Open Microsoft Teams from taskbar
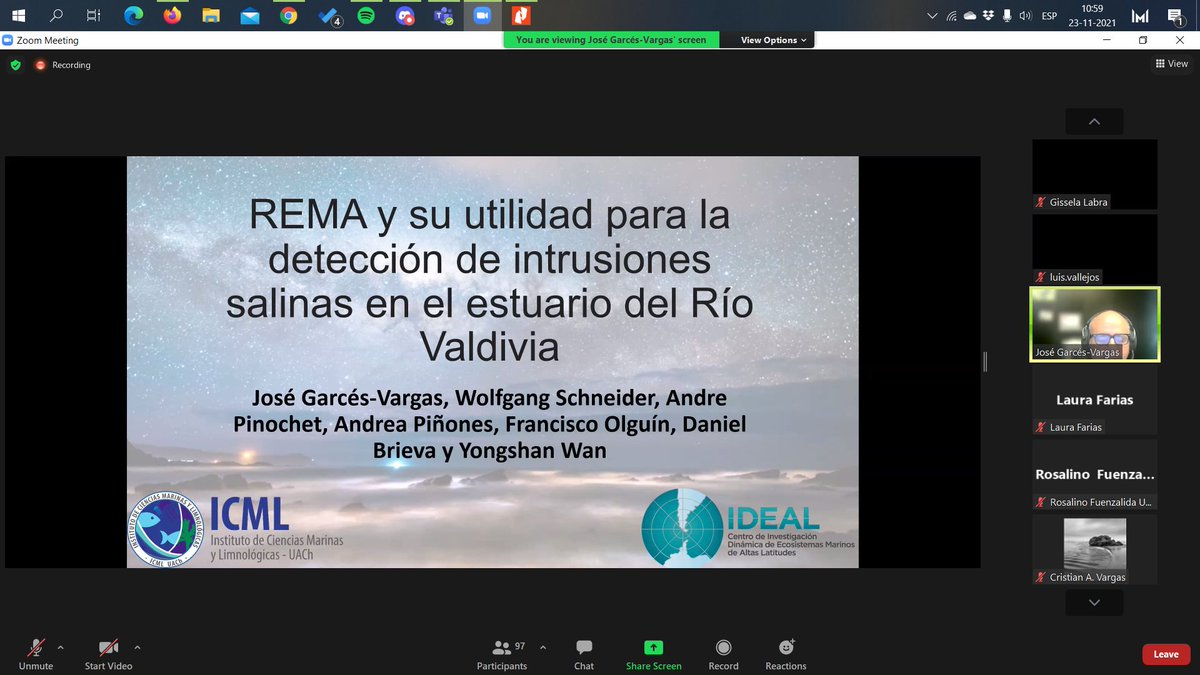The image size is (1200, 675). (x=443, y=15)
